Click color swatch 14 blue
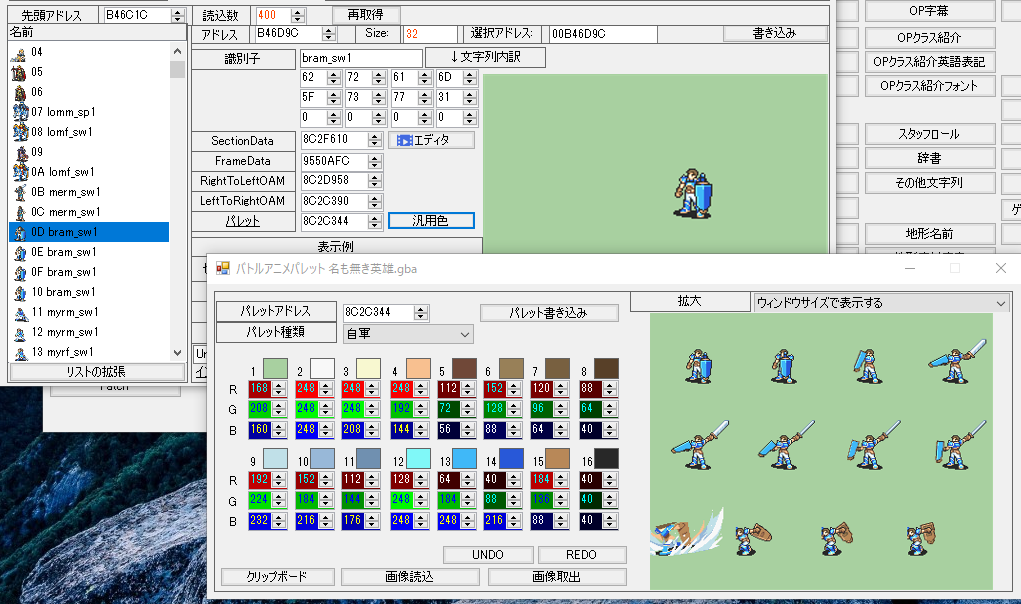 pyautogui.click(x=511, y=458)
